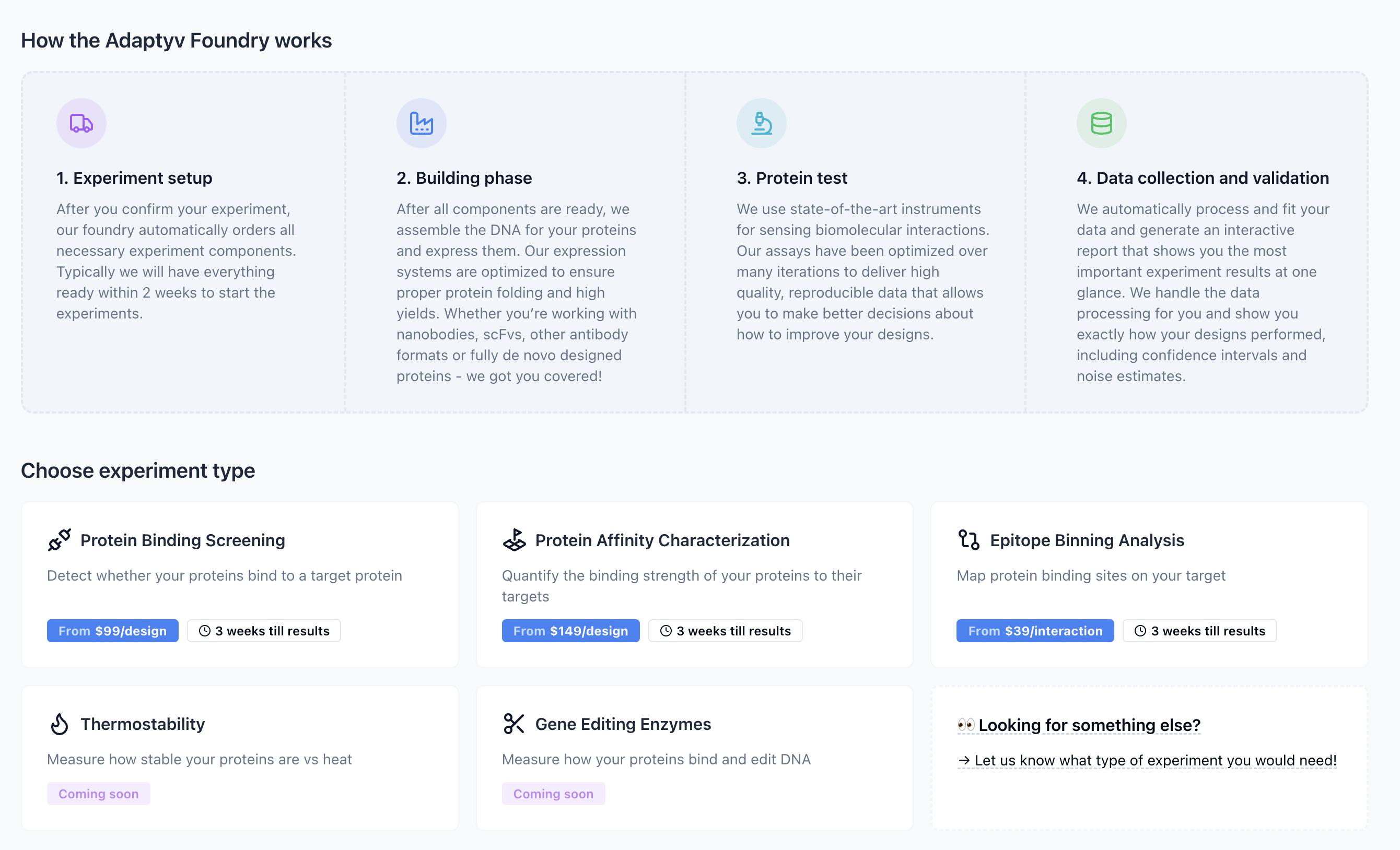The image size is (1400, 850).
Task: Click the microscope icon above Protein test
Action: pyautogui.click(x=761, y=123)
